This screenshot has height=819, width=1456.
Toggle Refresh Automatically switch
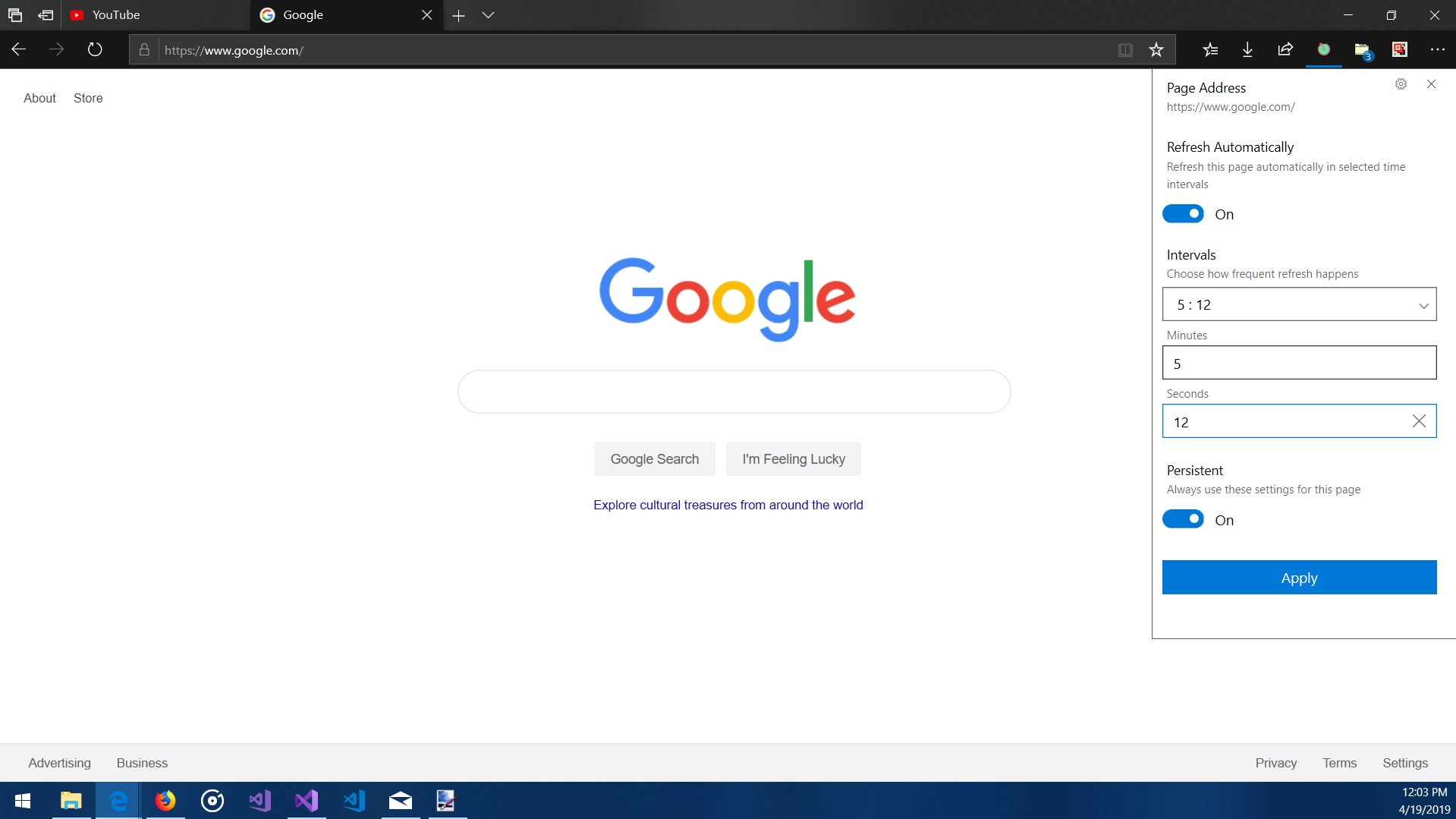point(1183,214)
